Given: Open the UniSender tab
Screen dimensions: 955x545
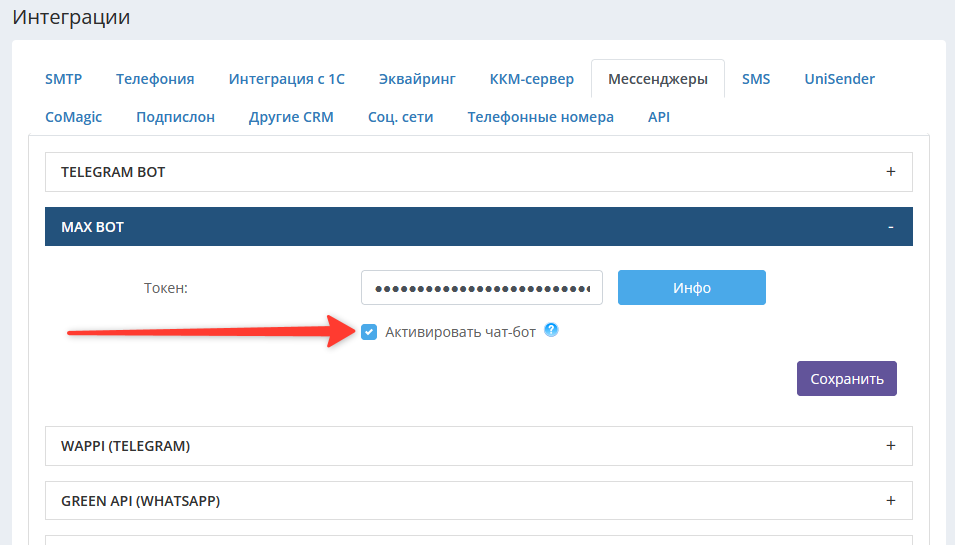Looking at the screenshot, I should [x=839, y=79].
